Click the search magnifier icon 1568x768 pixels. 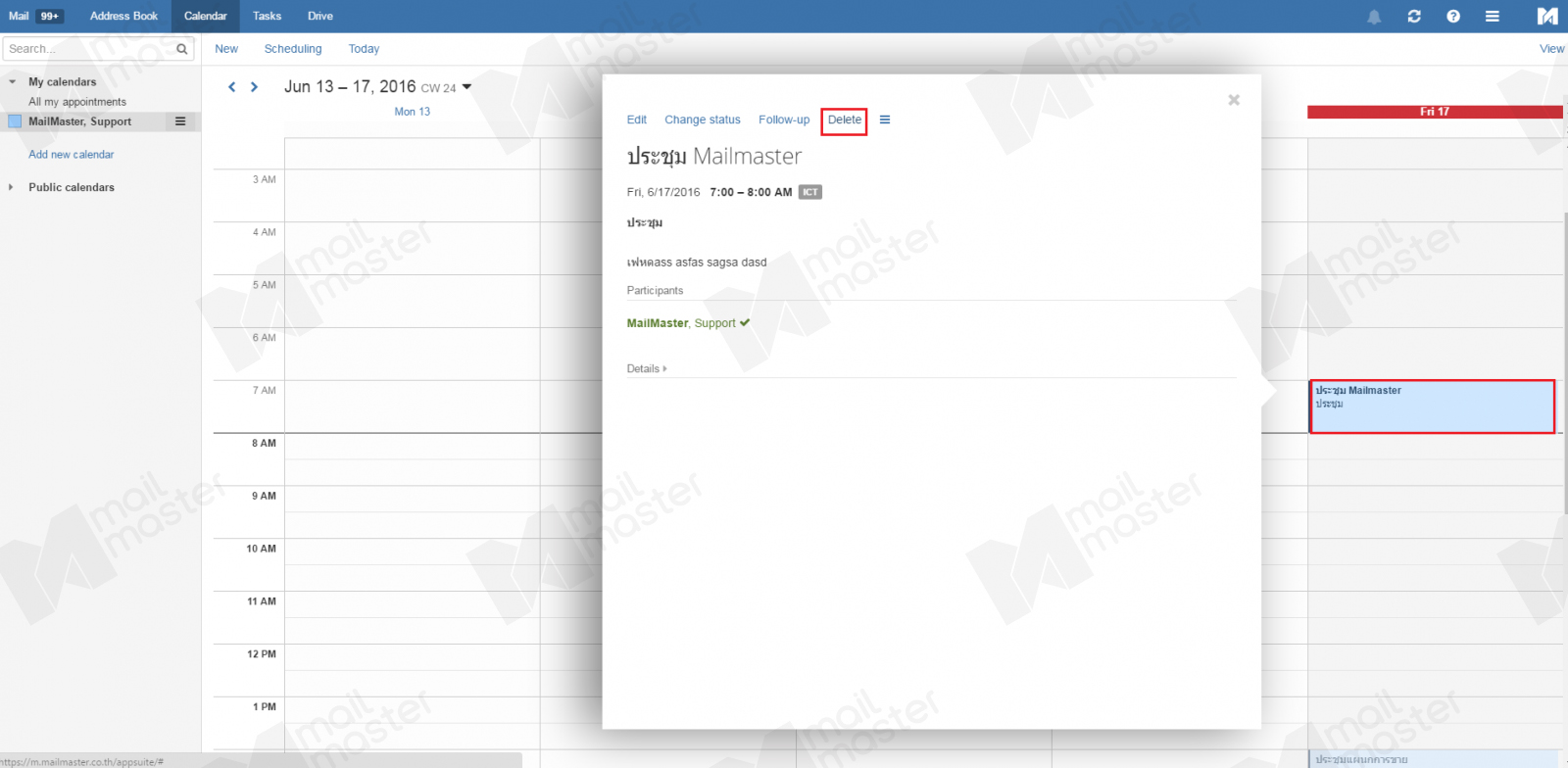(182, 49)
